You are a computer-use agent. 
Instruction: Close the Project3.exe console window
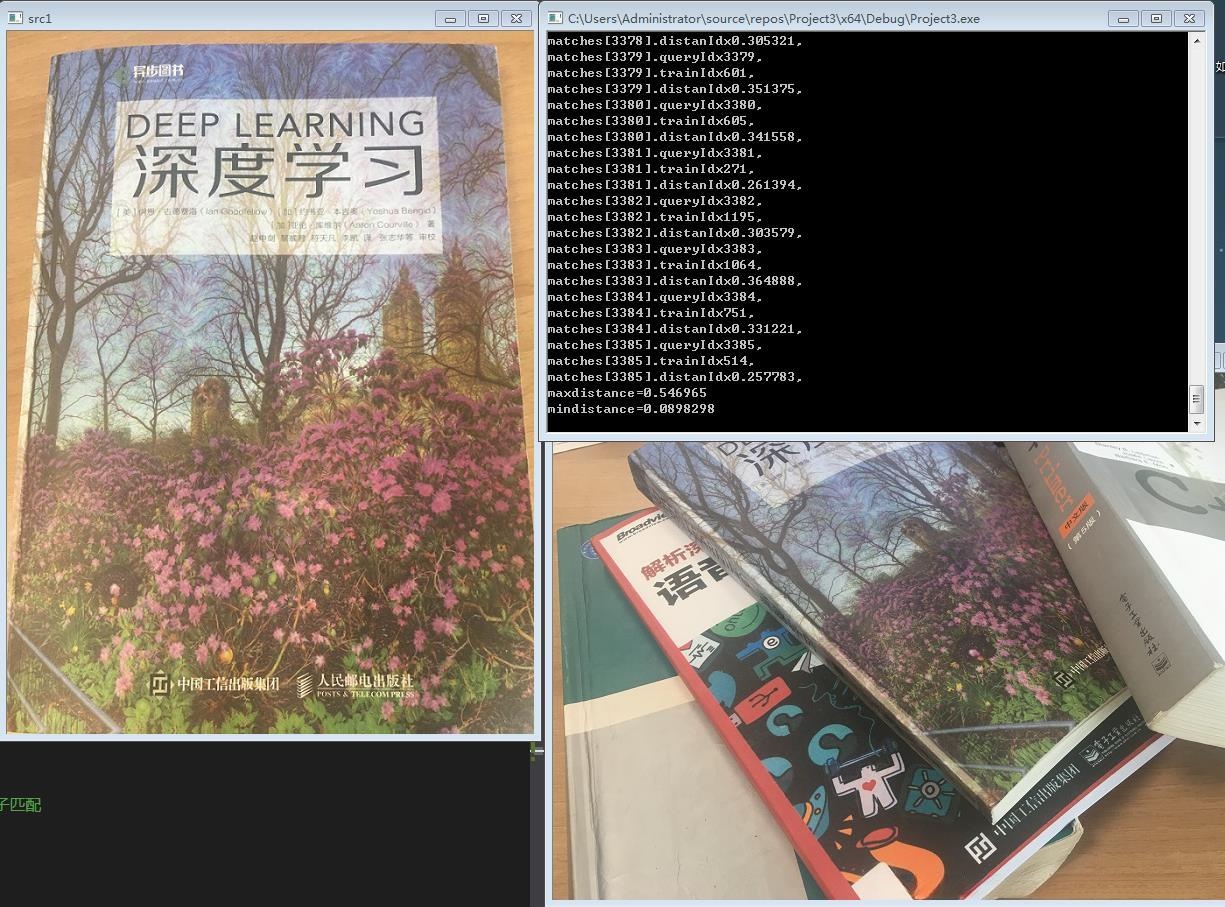pyautogui.click(x=1189, y=18)
